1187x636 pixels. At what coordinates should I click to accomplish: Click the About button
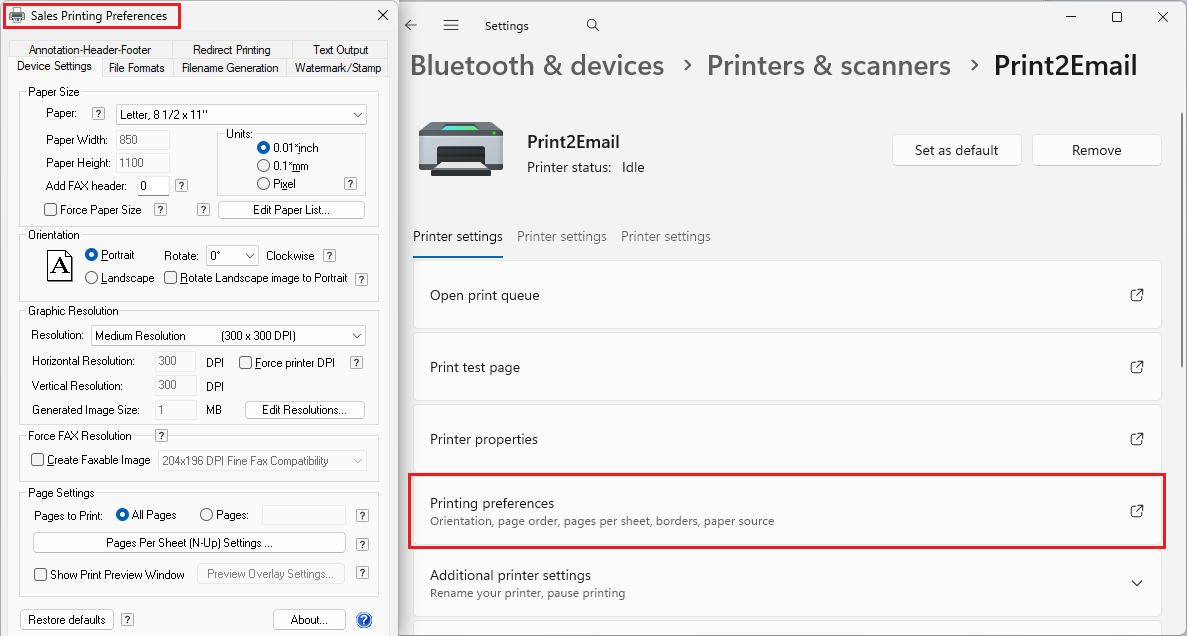click(309, 619)
